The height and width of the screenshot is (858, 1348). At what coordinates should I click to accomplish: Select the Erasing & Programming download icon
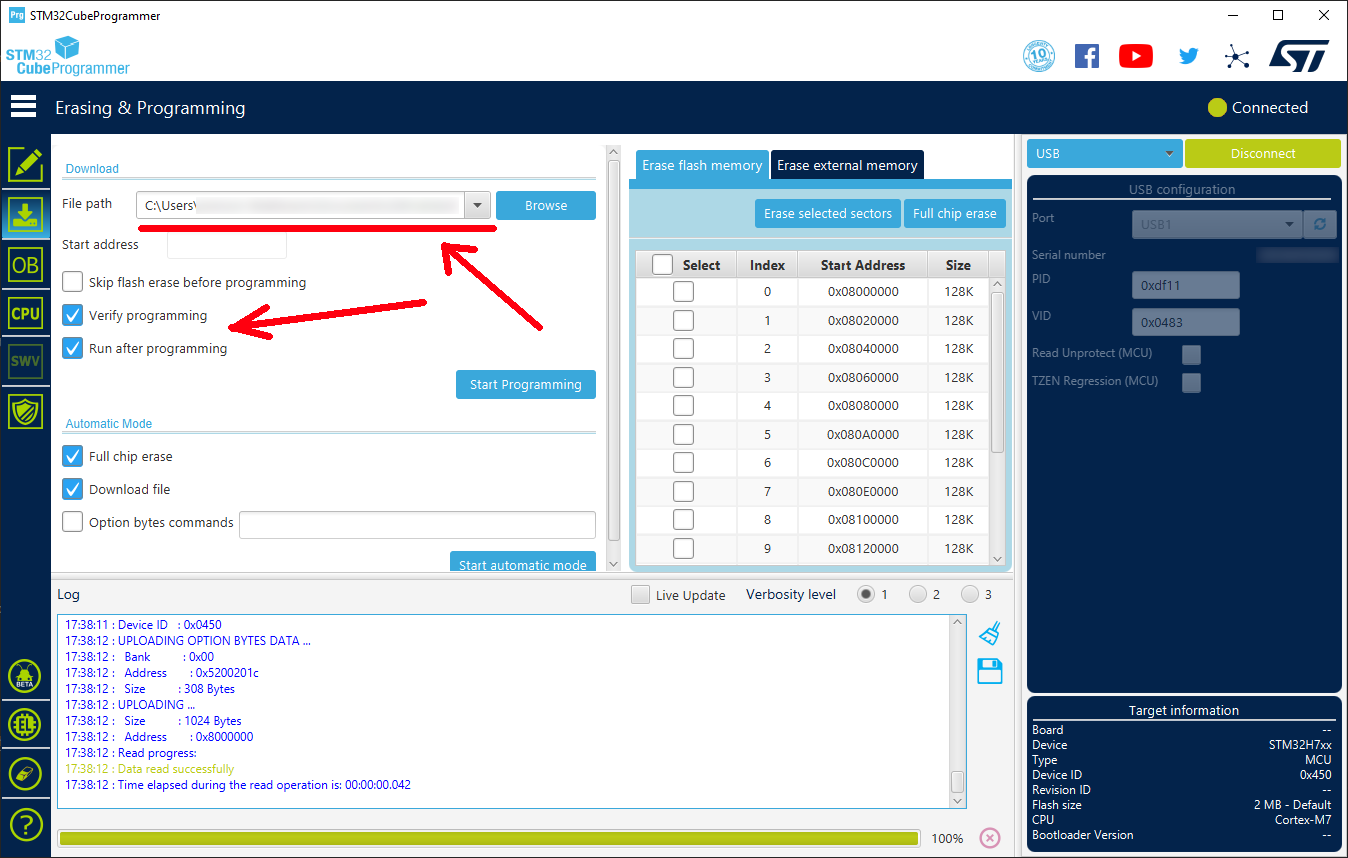(x=25, y=214)
